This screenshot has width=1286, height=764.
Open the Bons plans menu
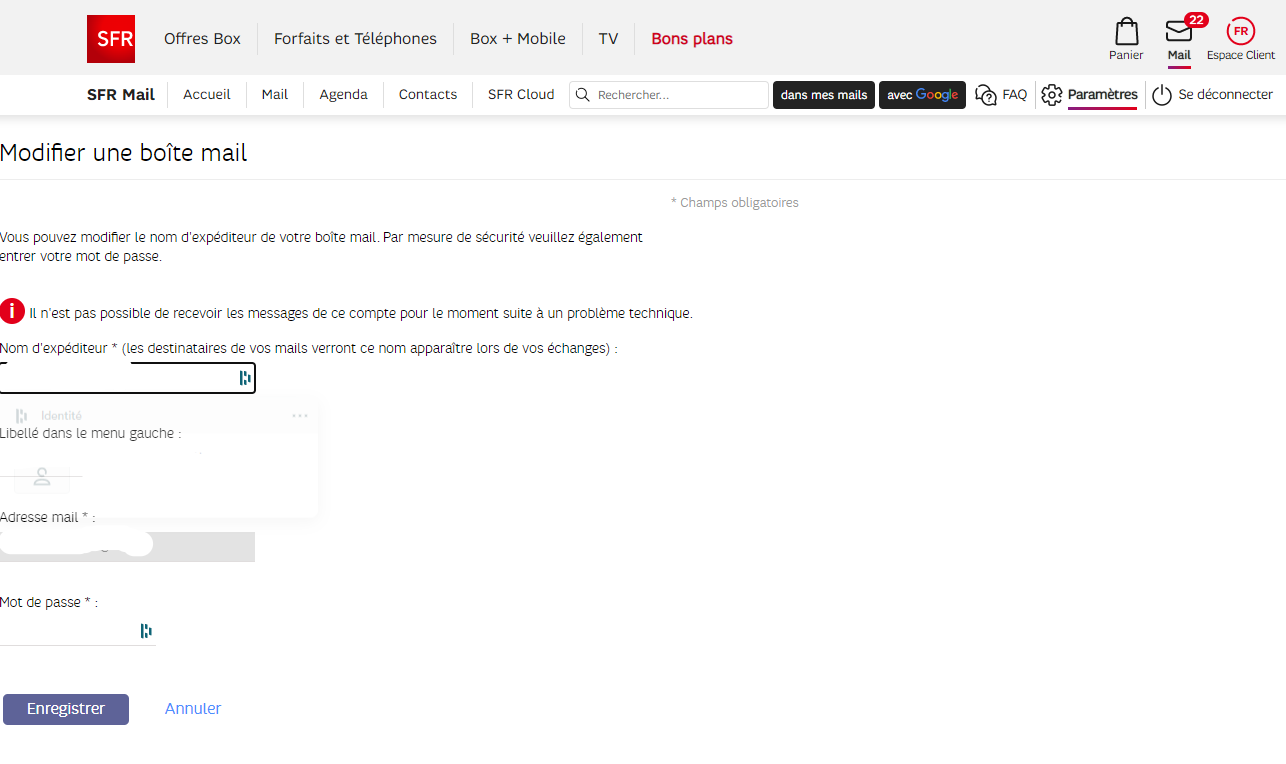691,39
